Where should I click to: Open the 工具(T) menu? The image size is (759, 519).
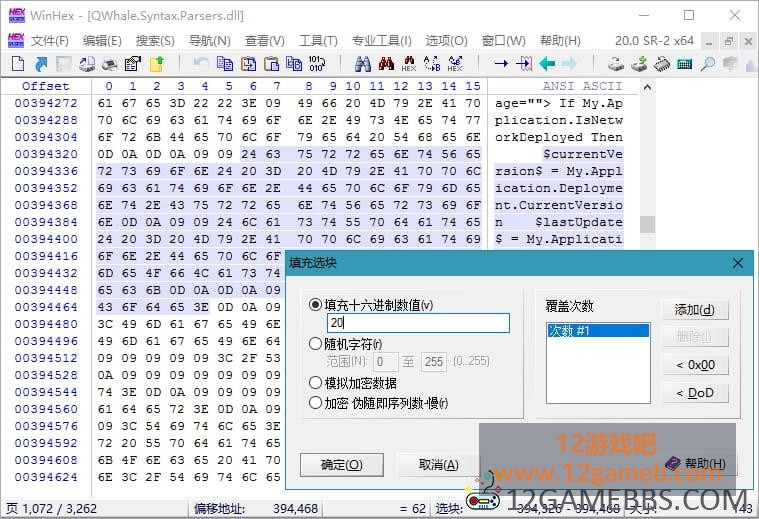319,41
